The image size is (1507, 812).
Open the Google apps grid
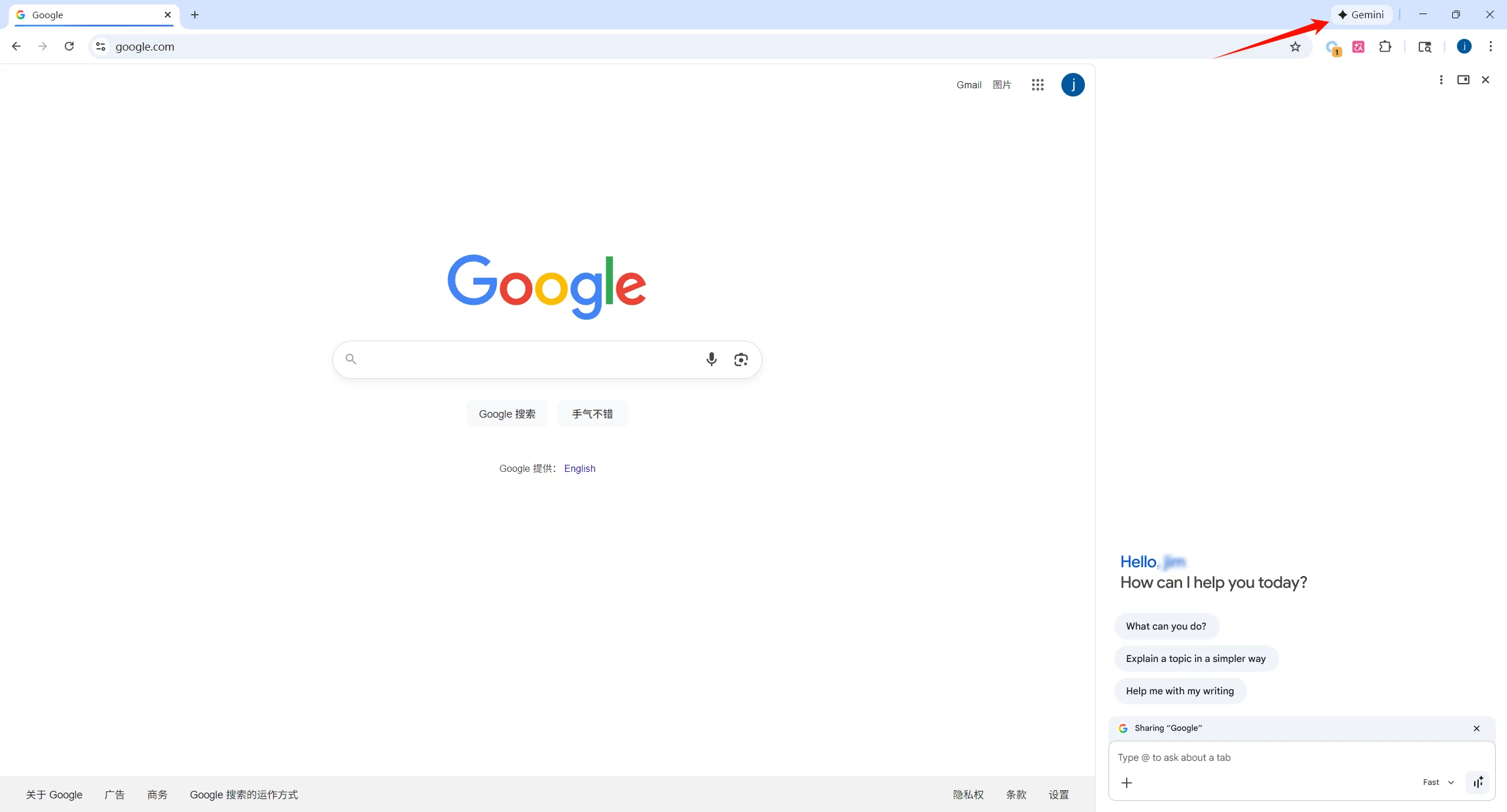pos(1037,85)
